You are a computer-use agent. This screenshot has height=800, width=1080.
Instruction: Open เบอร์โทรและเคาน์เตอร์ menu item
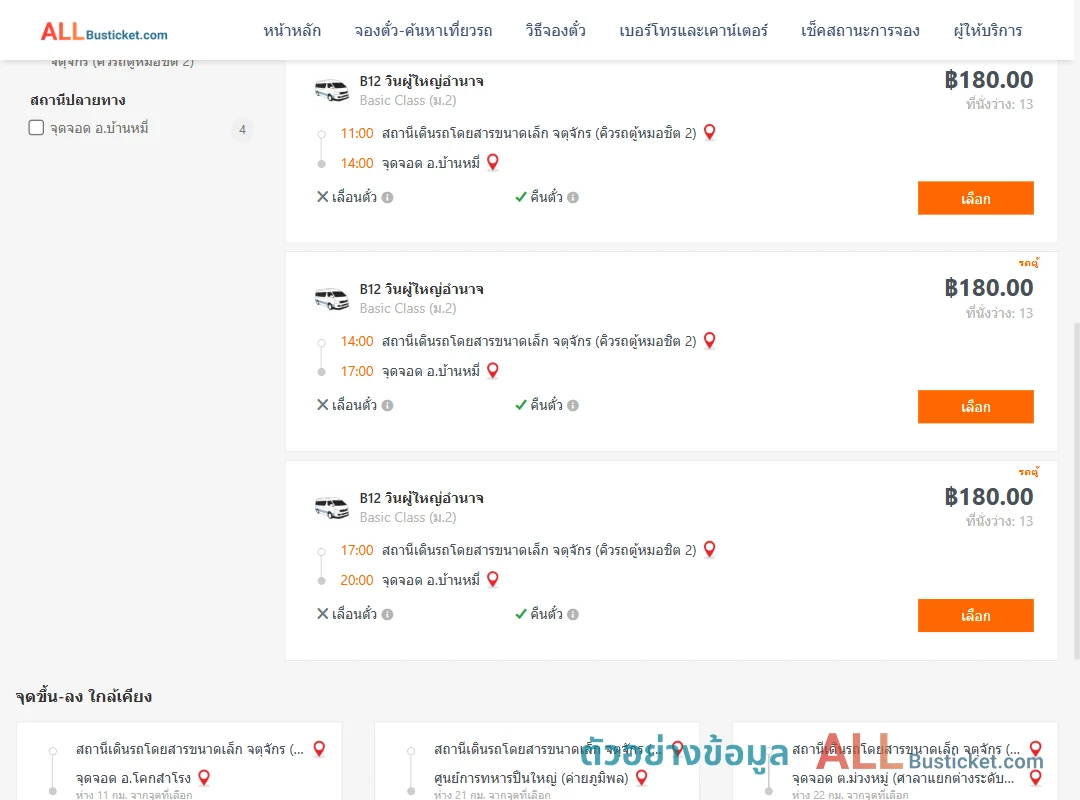coord(693,31)
